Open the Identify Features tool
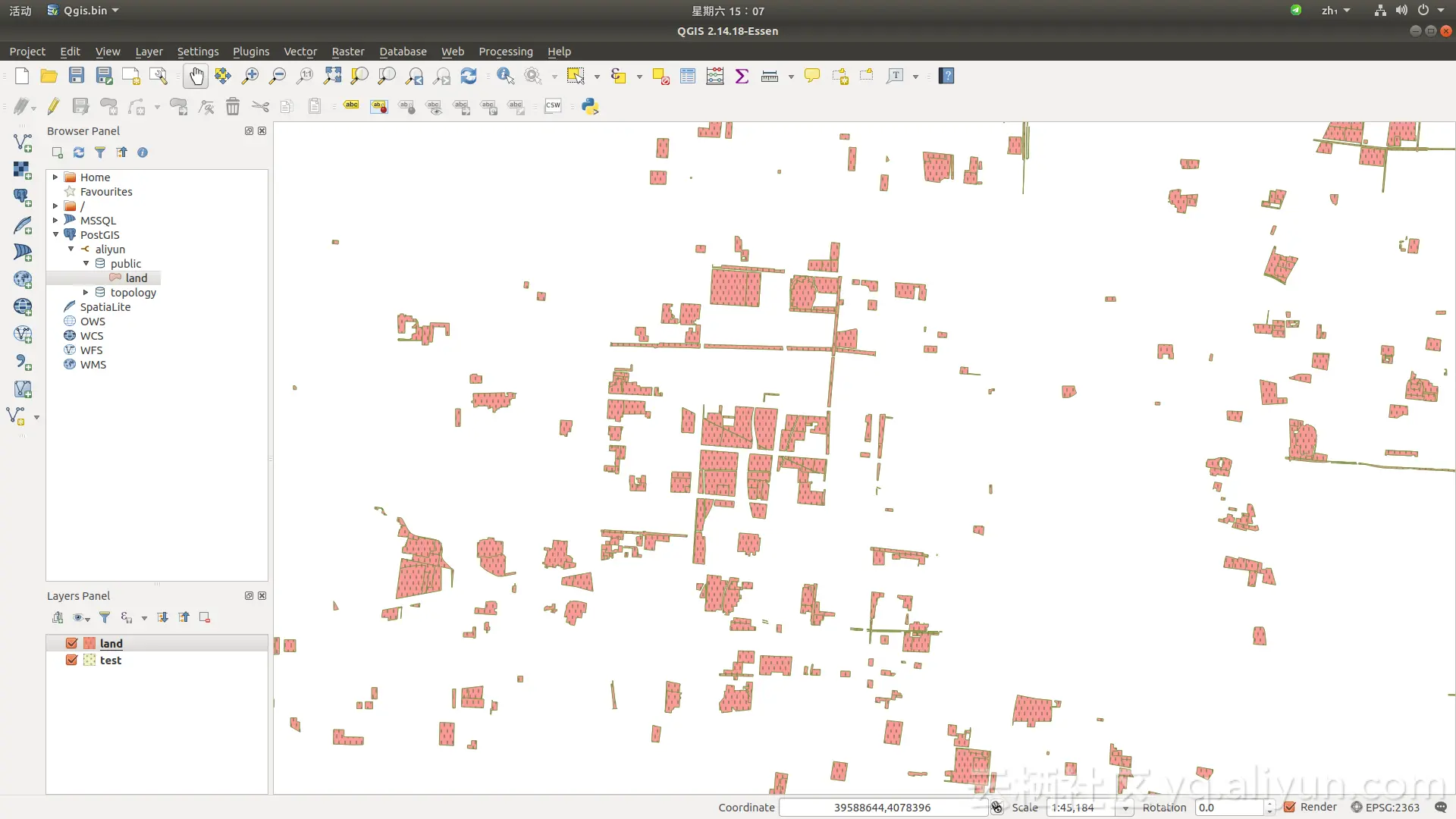Viewport: 1456px width, 819px height. pos(504,76)
